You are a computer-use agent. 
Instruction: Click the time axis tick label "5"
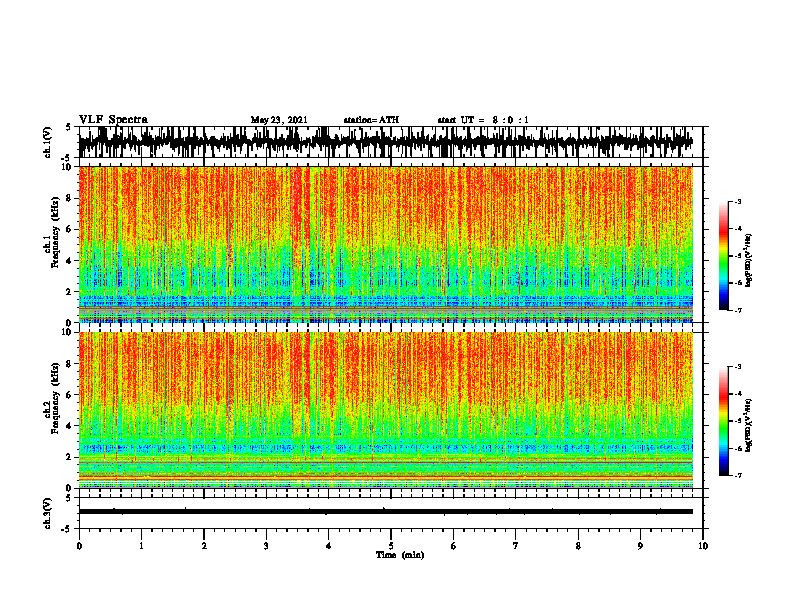391,546
